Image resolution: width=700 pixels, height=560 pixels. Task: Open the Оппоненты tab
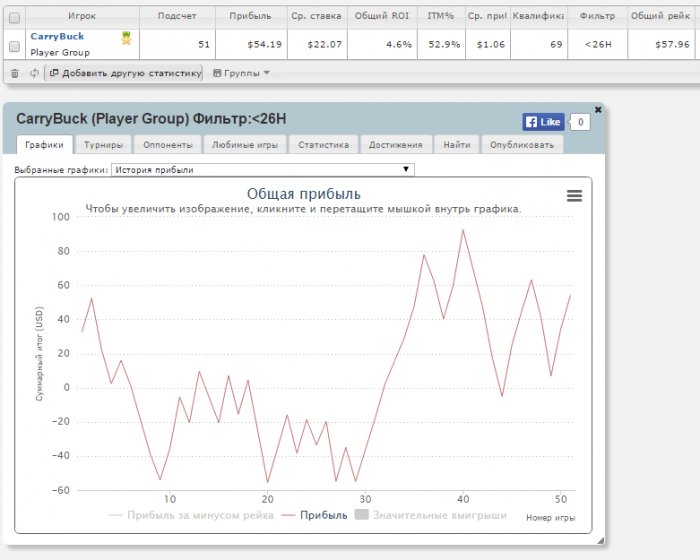(x=167, y=145)
